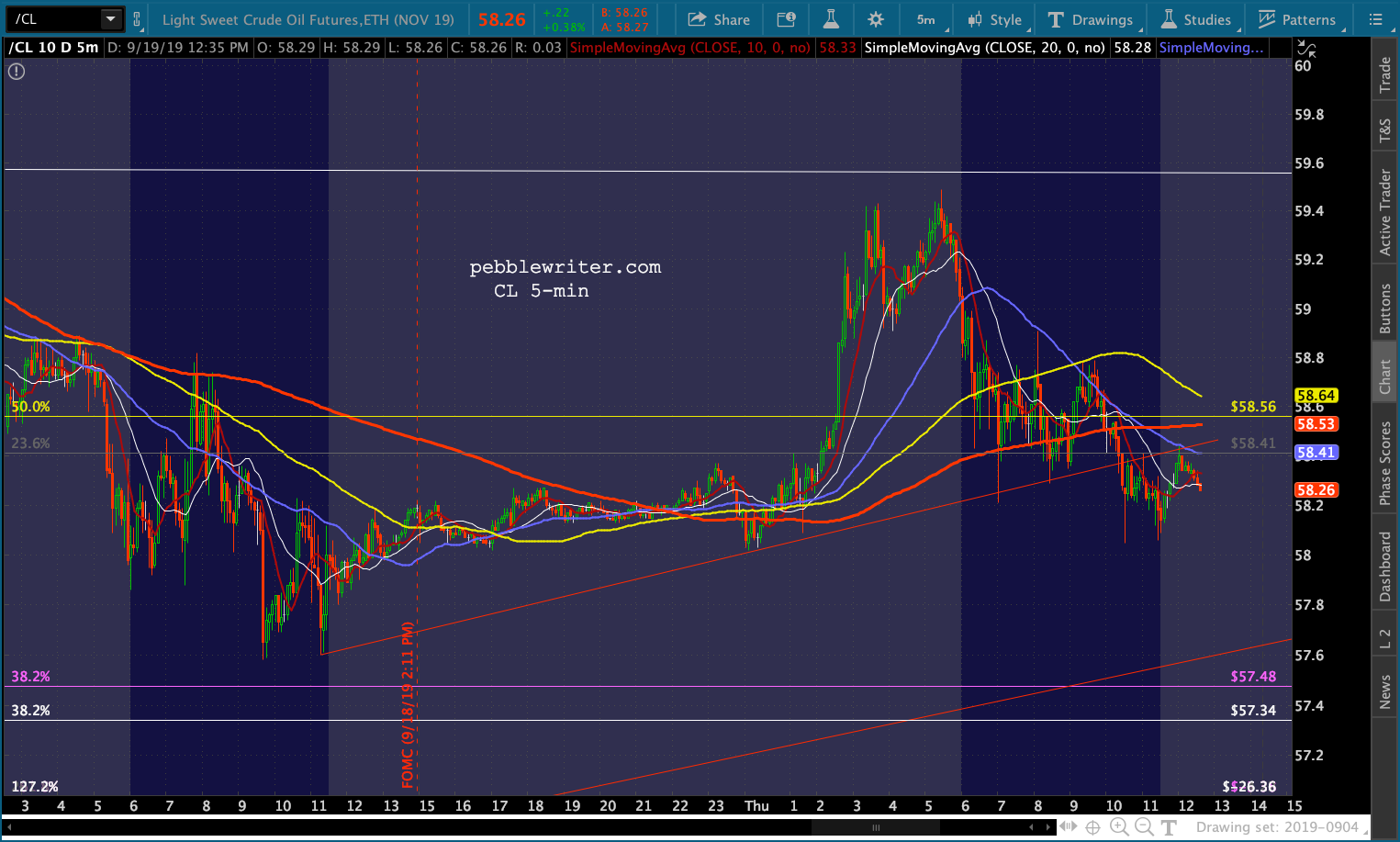Click the small left scroll arrow near zoom icons
The width and height of the screenshot is (1400, 842).
click(1031, 827)
